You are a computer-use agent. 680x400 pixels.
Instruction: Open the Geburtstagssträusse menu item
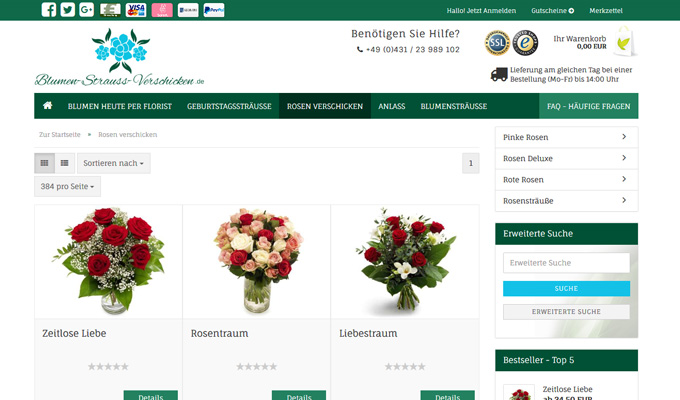pyautogui.click(x=229, y=106)
